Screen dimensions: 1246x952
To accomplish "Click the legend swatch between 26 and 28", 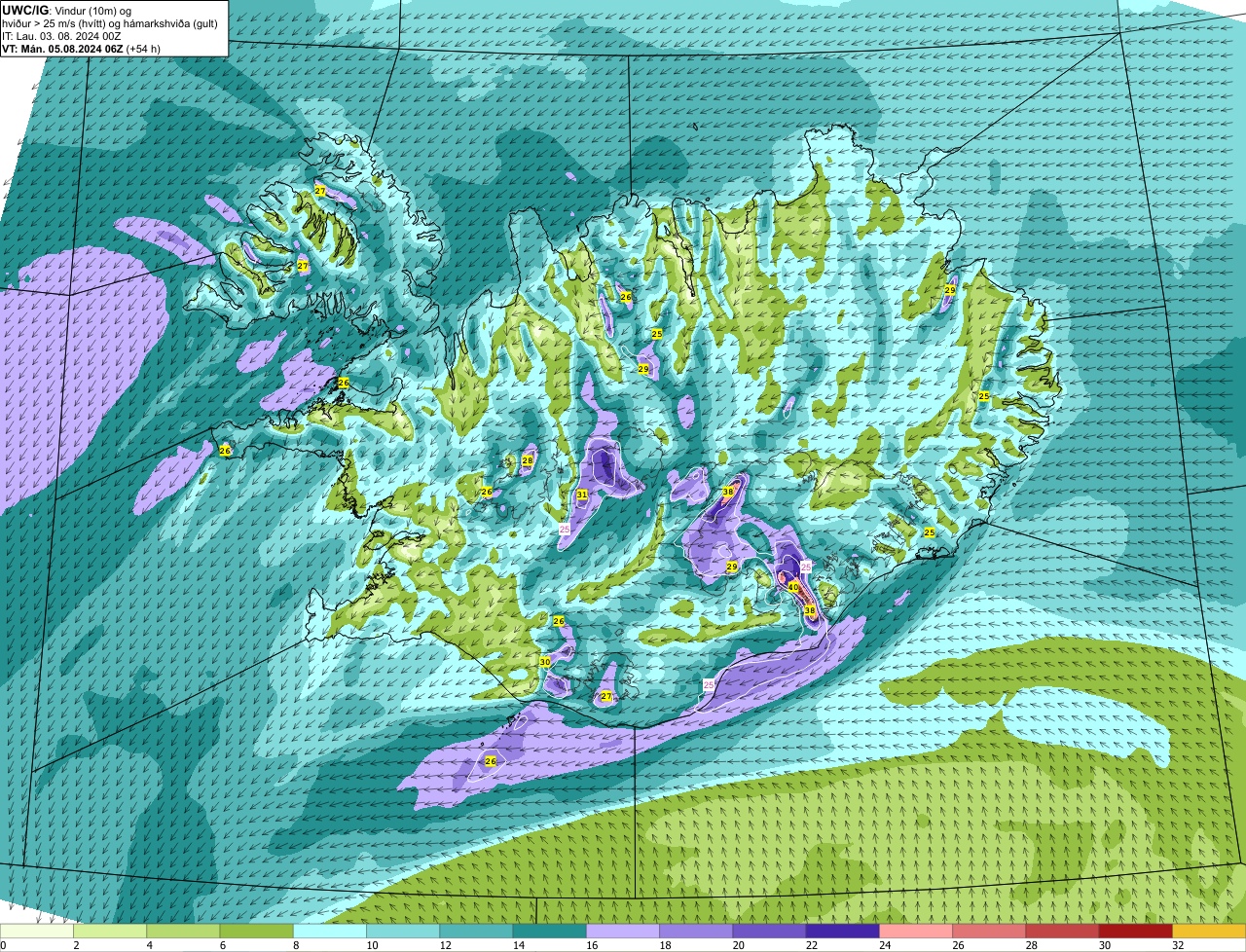I will click(989, 932).
